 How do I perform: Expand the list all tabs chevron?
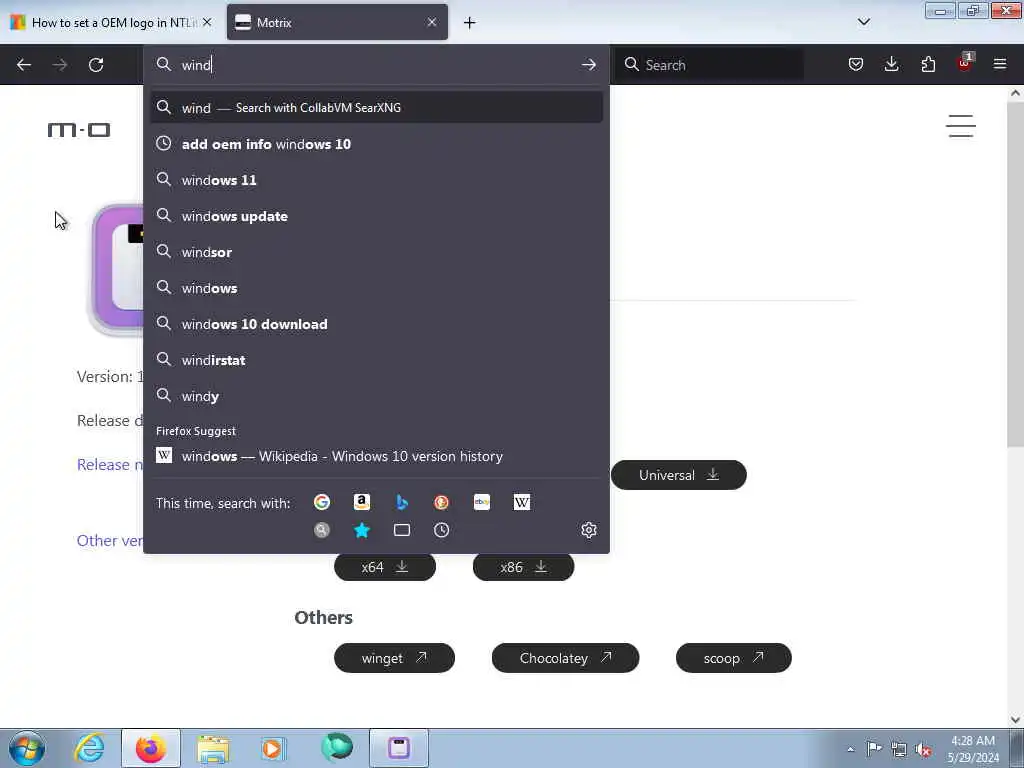pos(863,22)
